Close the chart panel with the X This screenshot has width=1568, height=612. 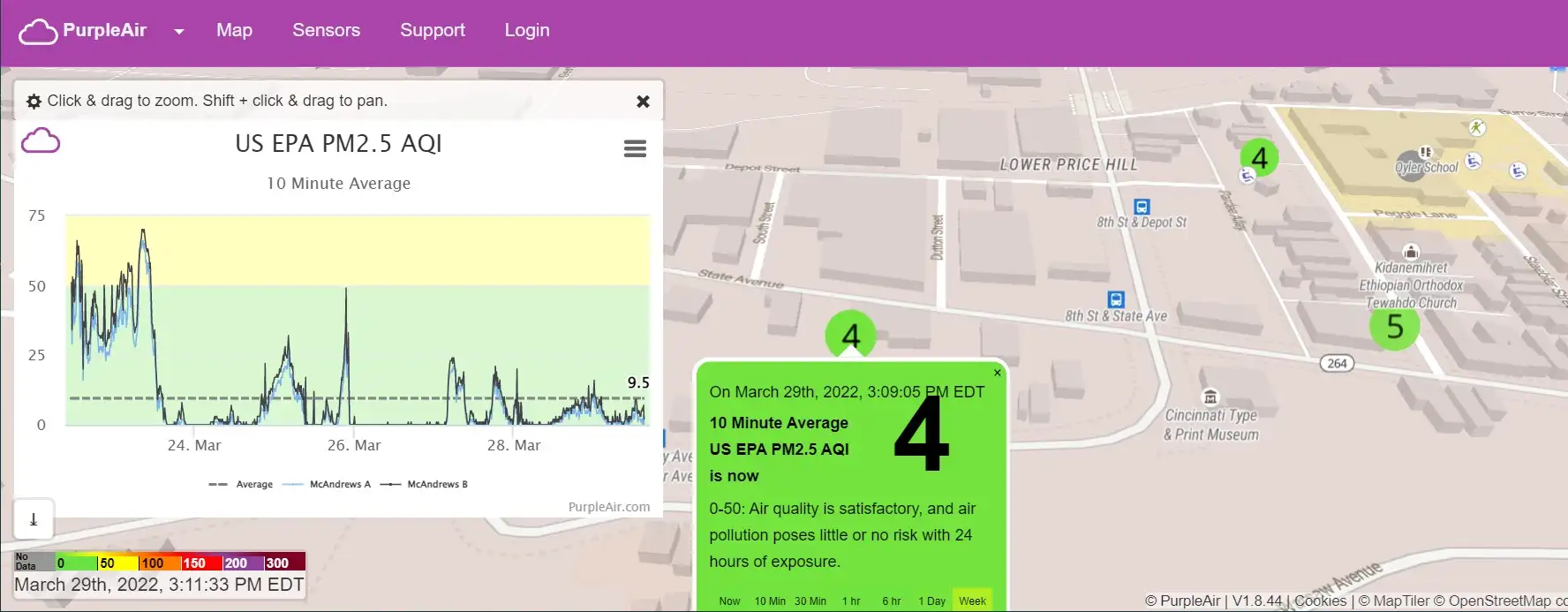coord(643,102)
